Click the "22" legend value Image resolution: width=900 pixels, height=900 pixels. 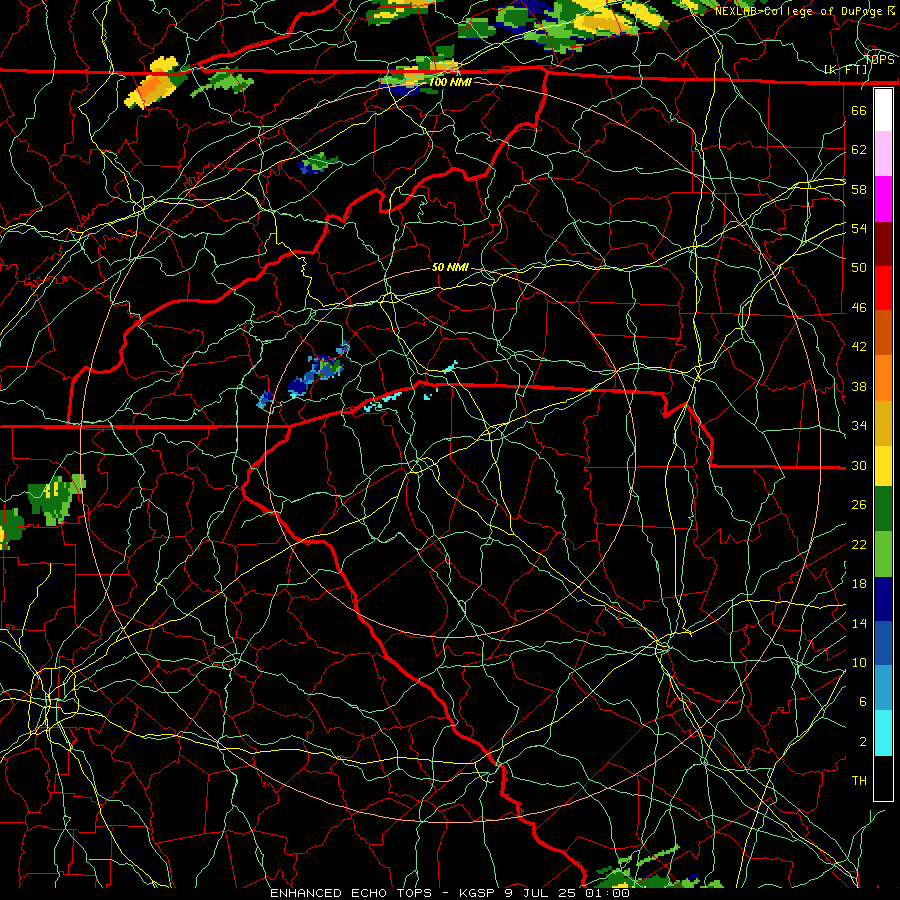pyautogui.click(x=859, y=544)
